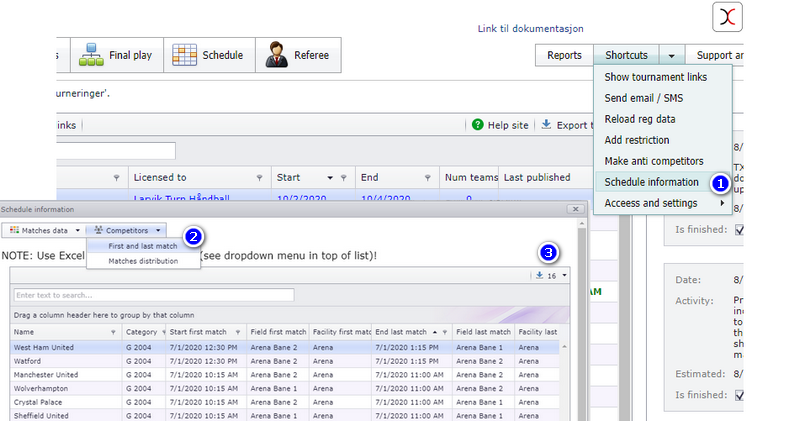Click the green Help site question icon
800x421 pixels.
point(478,125)
